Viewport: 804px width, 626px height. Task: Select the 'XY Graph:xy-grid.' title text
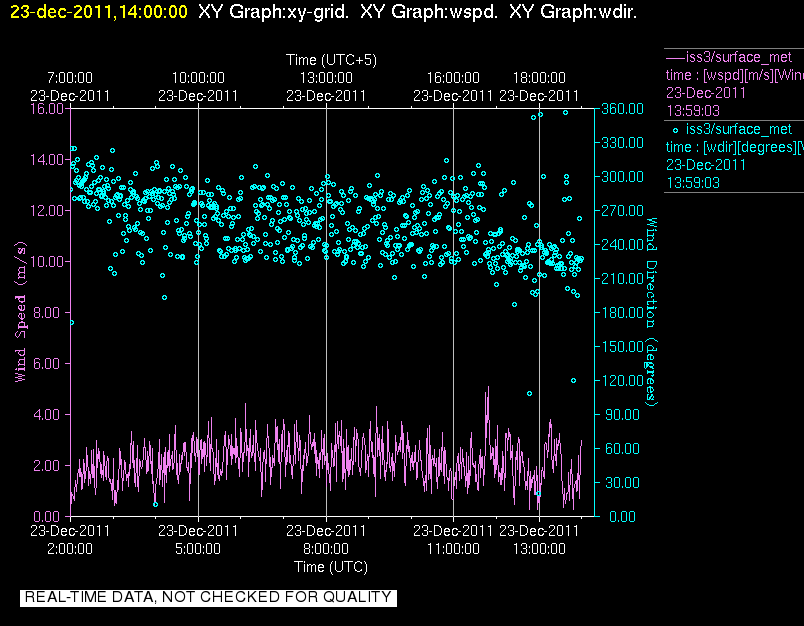[273, 12]
